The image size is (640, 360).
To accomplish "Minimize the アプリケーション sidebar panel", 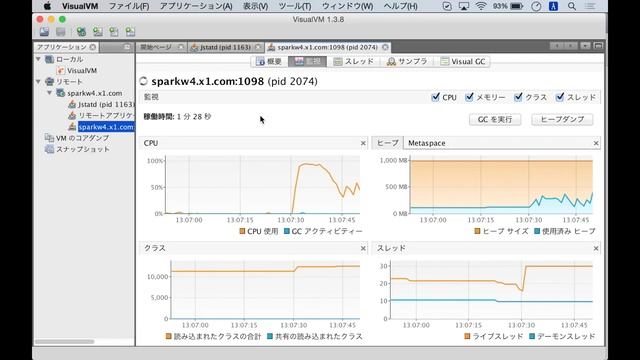I will (x=127, y=47).
